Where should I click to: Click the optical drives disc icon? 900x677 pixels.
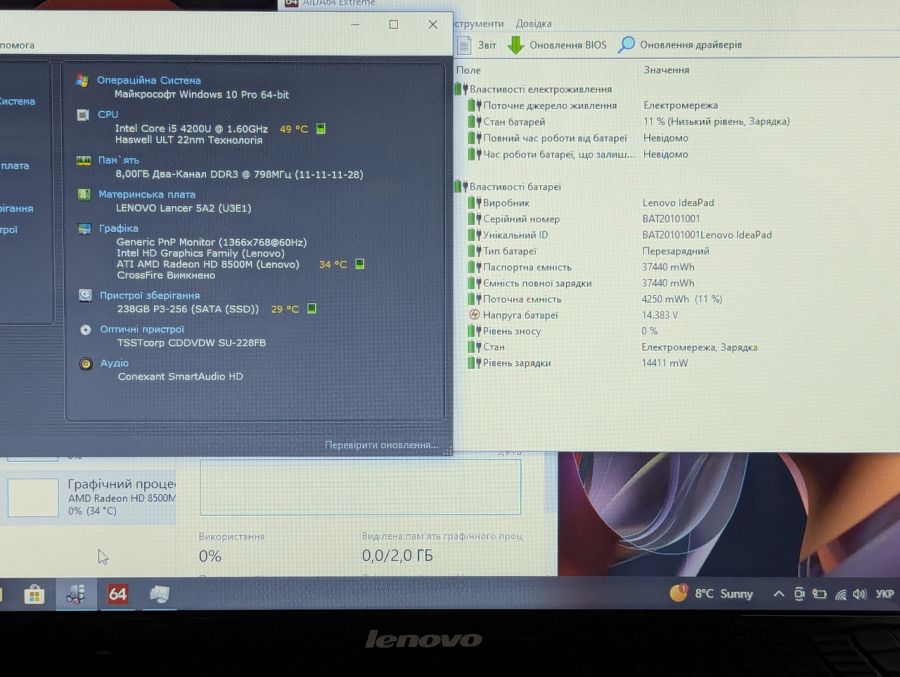coord(86,330)
